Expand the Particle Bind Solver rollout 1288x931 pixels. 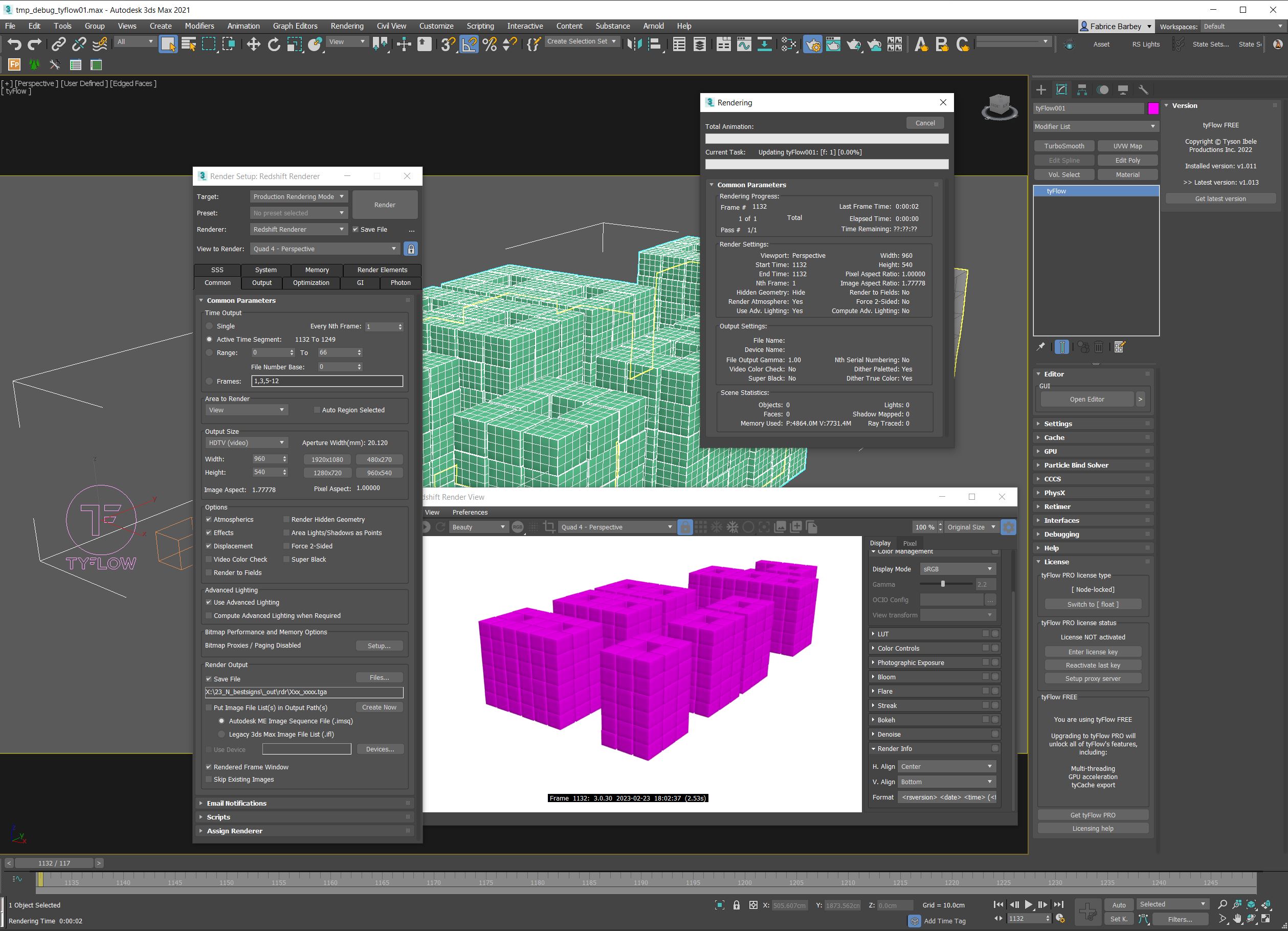pos(1094,465)
